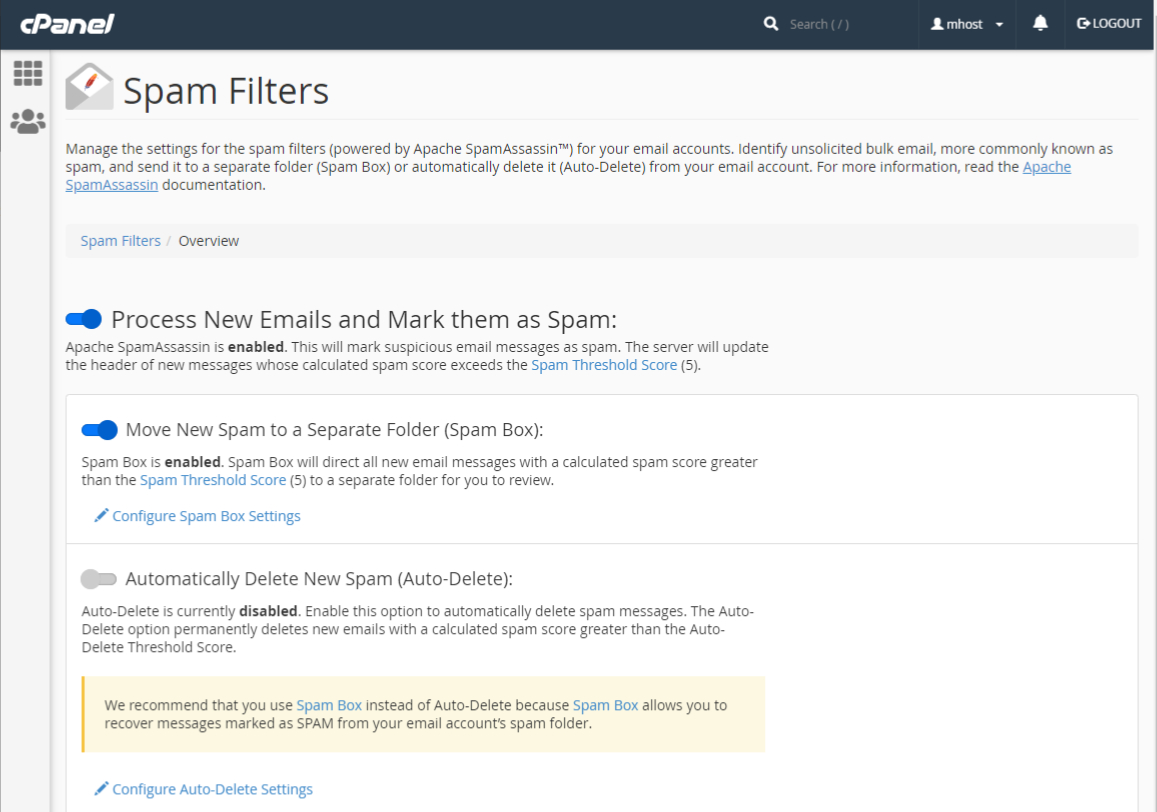Click the notifications bell icon
1157x812 pixels.
(x=1040, y=24)
